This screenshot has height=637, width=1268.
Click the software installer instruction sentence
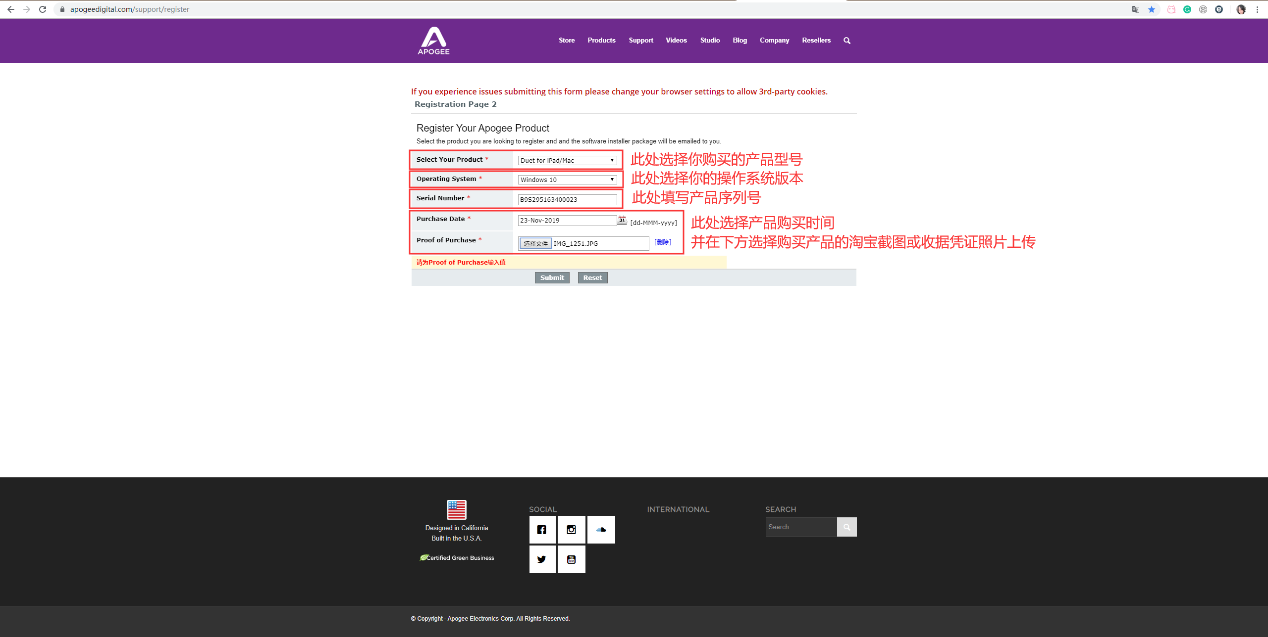[568, 141]
